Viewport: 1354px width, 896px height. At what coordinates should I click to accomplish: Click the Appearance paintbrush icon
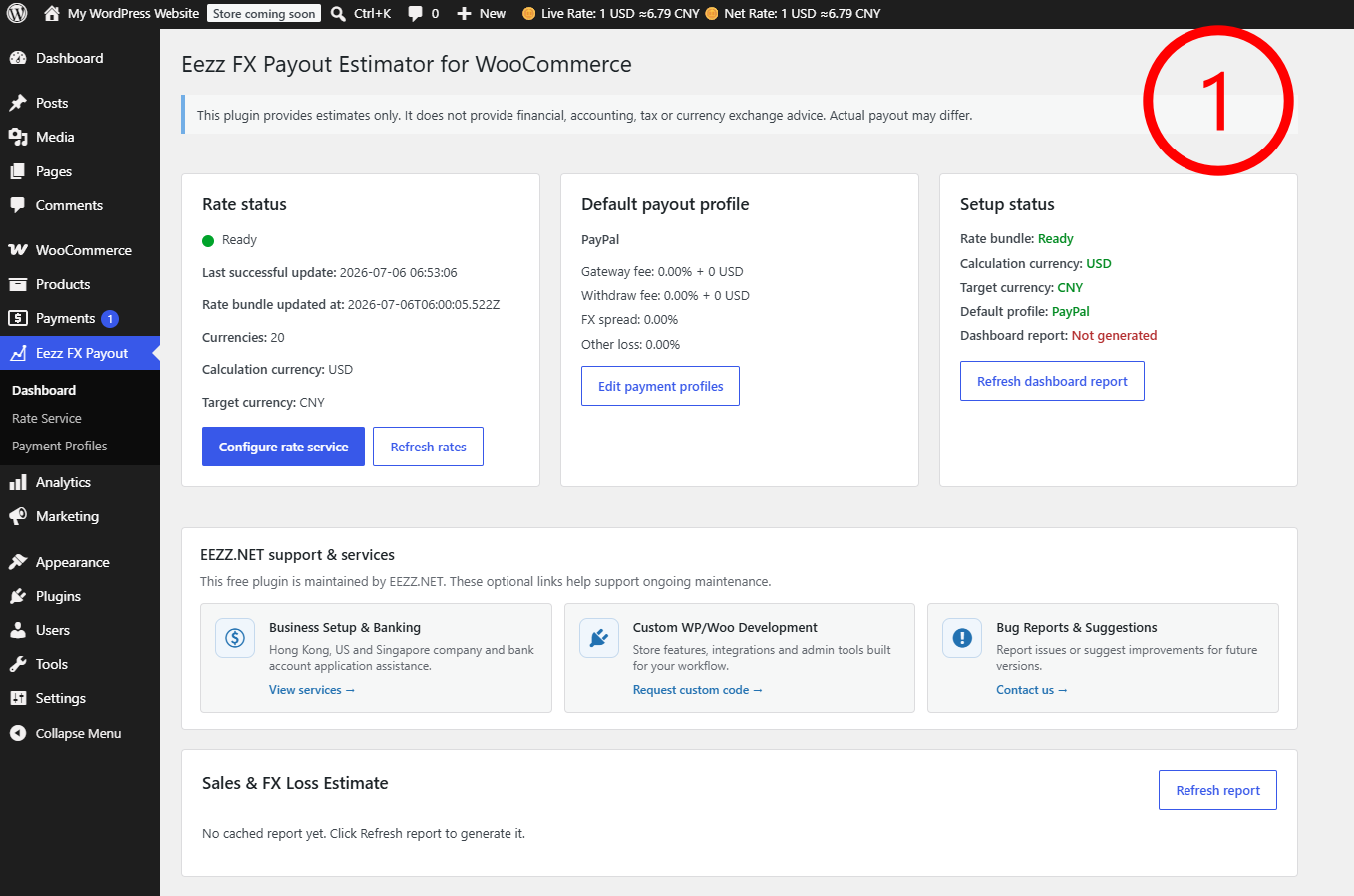coord(18,562)
